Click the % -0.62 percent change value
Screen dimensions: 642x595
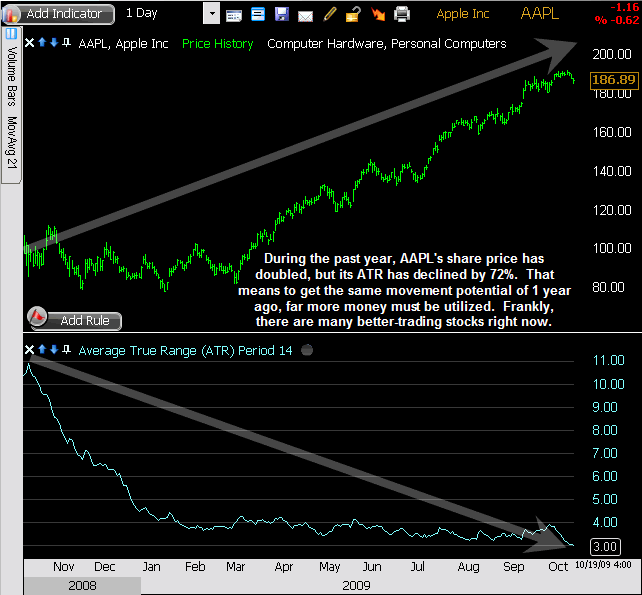617,20
